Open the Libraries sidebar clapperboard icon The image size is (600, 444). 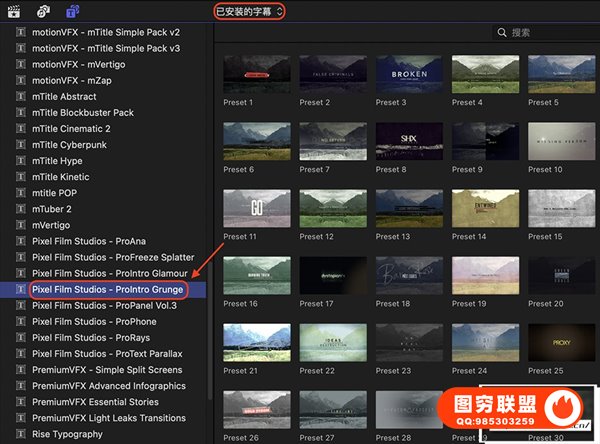(x=14, y=11)
